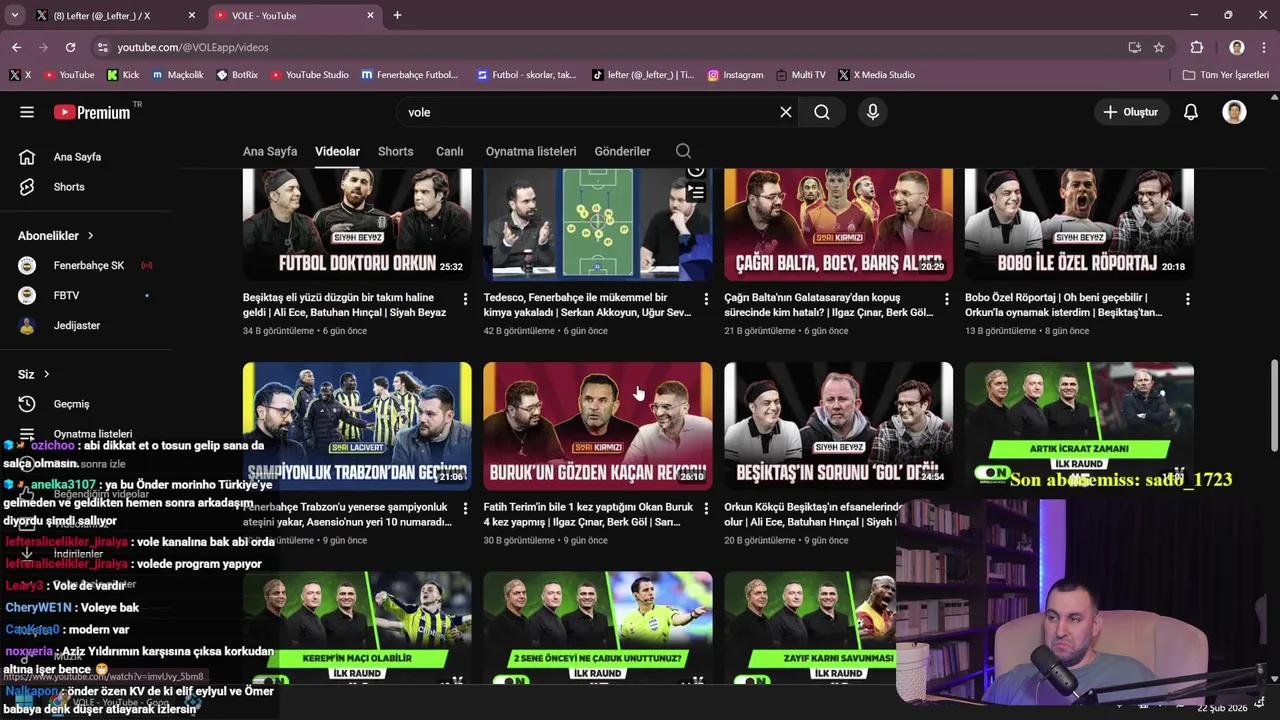
Task: Click the Oluştur create button
Action: [1130, 112]
